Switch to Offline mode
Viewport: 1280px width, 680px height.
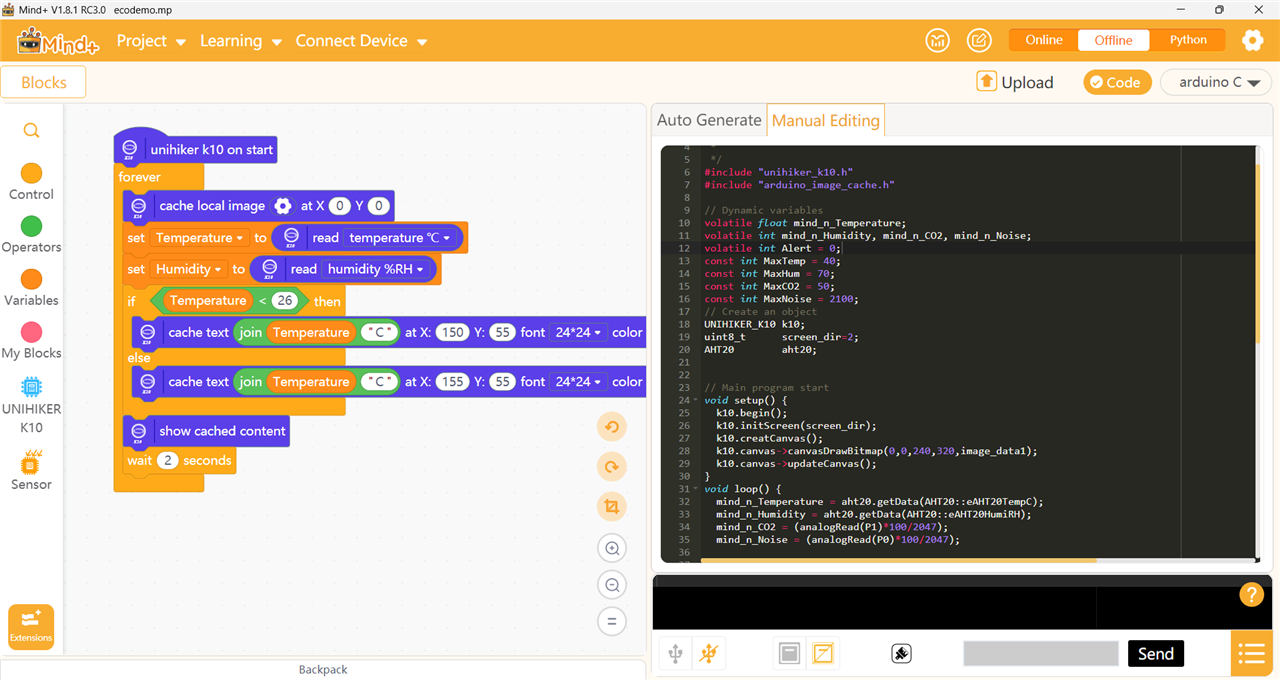(x=1113, y=40)
